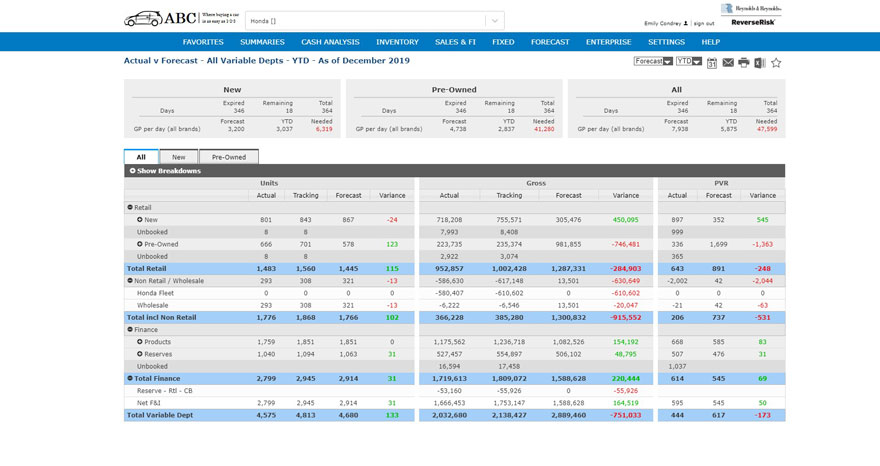
Task: Click the Honda Fleet row label
Action: coord(155,293)
